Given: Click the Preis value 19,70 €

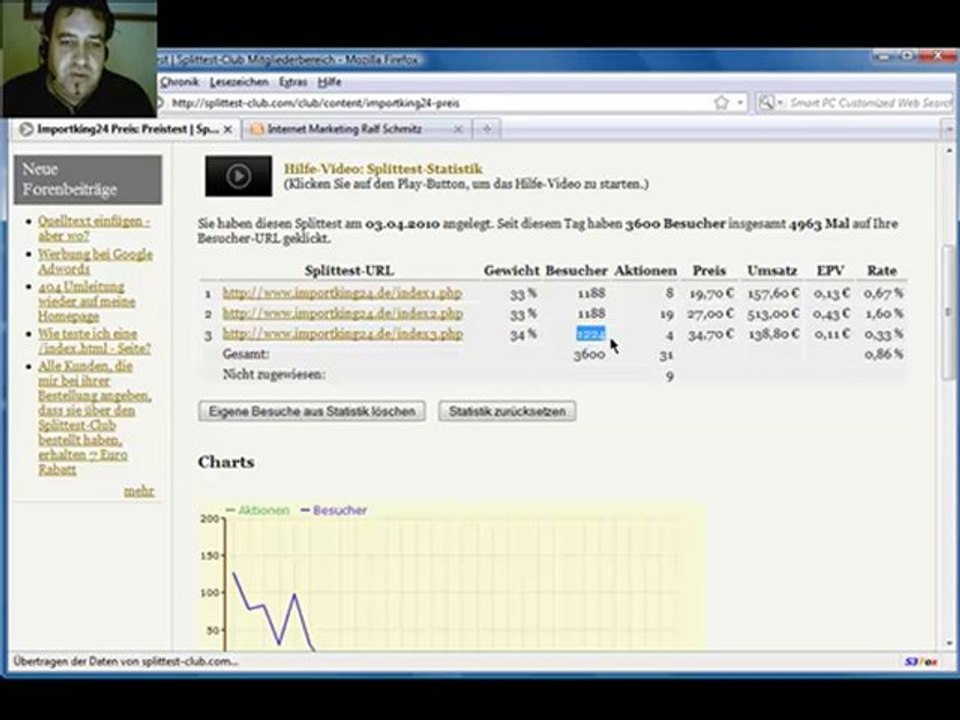Looking at the screenshot, I should (711, 293).
